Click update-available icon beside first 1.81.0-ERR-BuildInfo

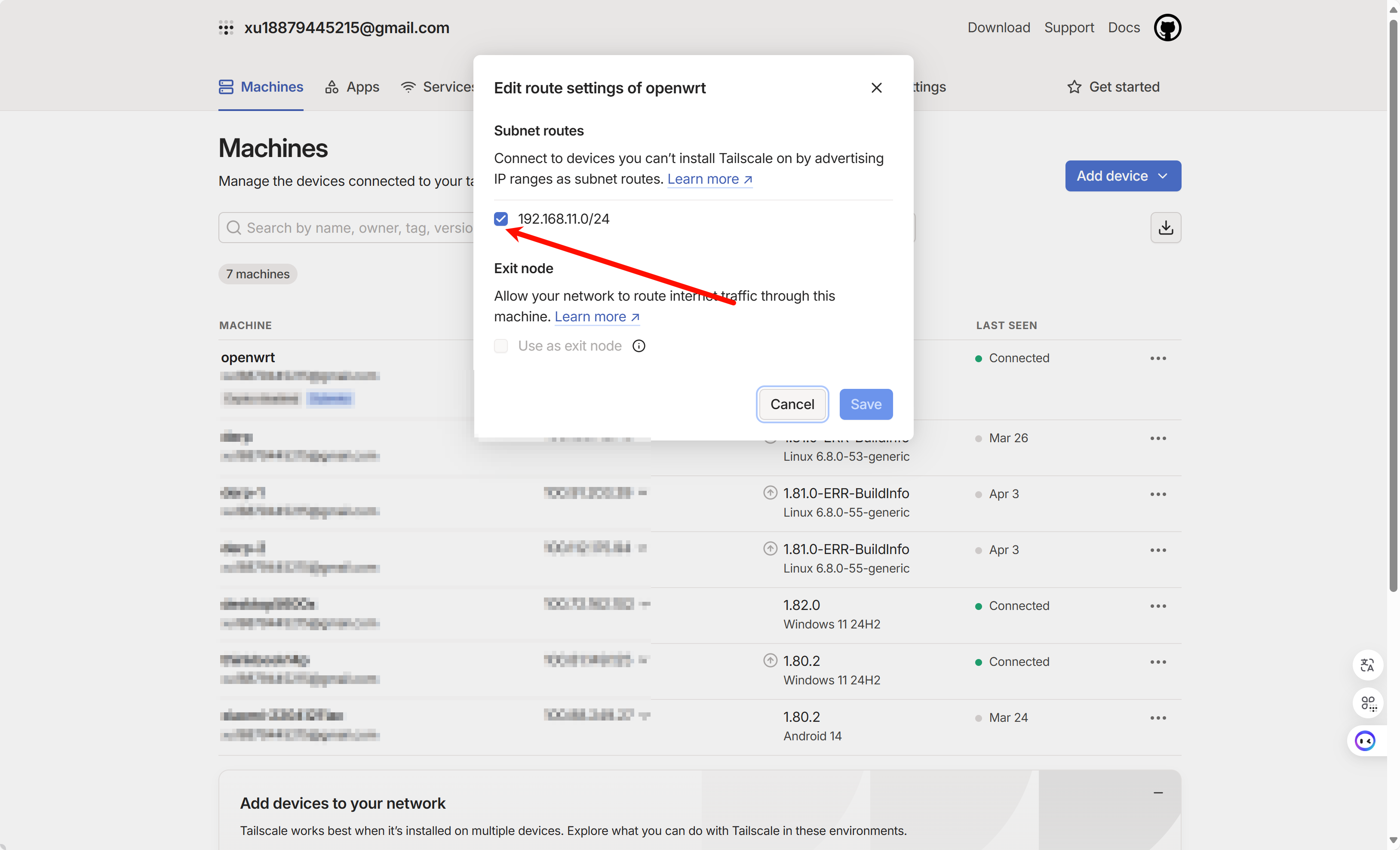point(770,493)
